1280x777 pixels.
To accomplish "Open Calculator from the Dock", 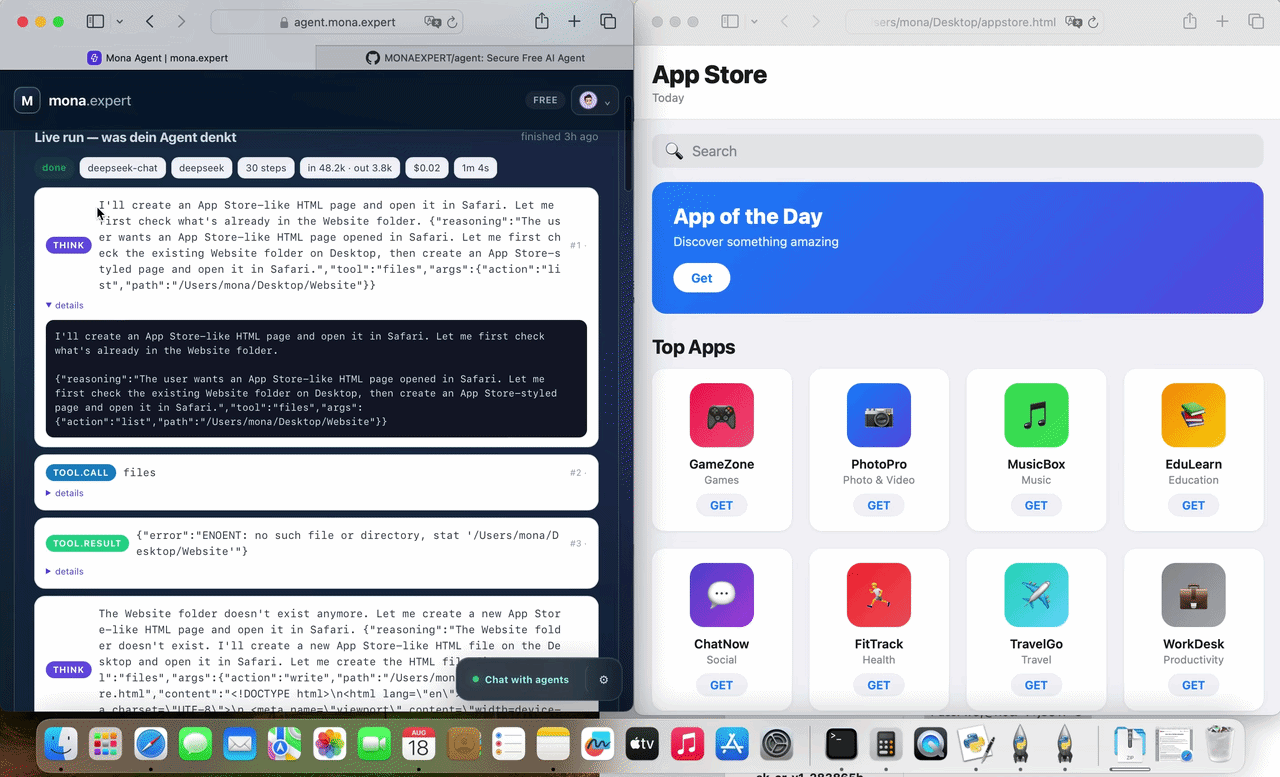I will [885, 744].
